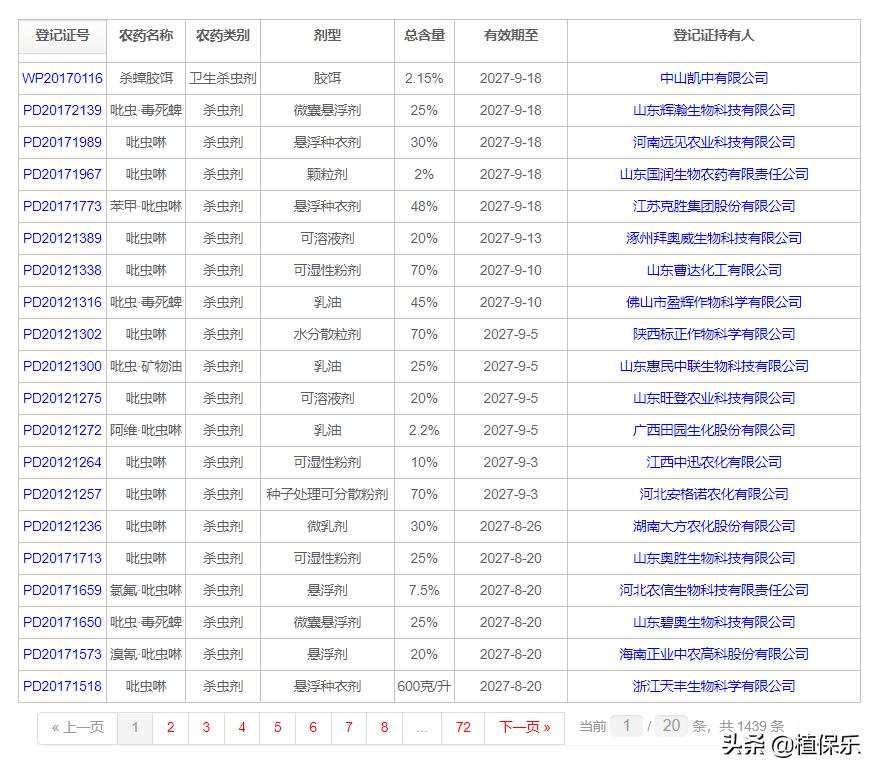Jump to page 72
The width and height of the screenshot is (881, 776).
463,729
